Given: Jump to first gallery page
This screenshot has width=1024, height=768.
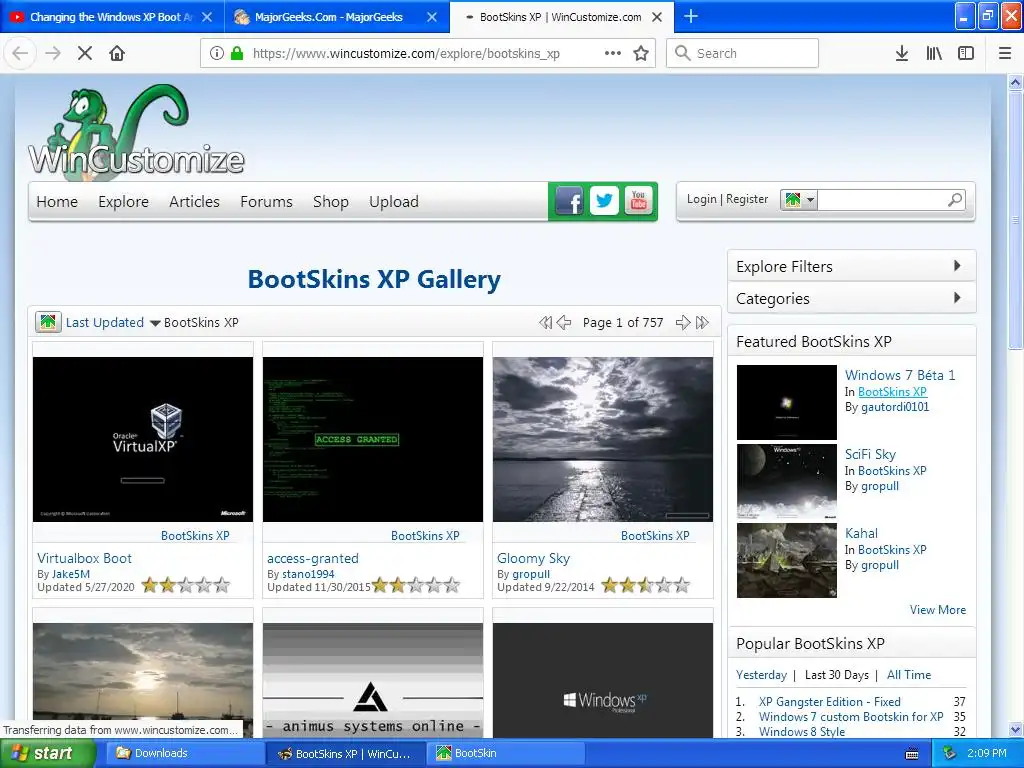Looking at the screenshot, I should coord(545,323).
